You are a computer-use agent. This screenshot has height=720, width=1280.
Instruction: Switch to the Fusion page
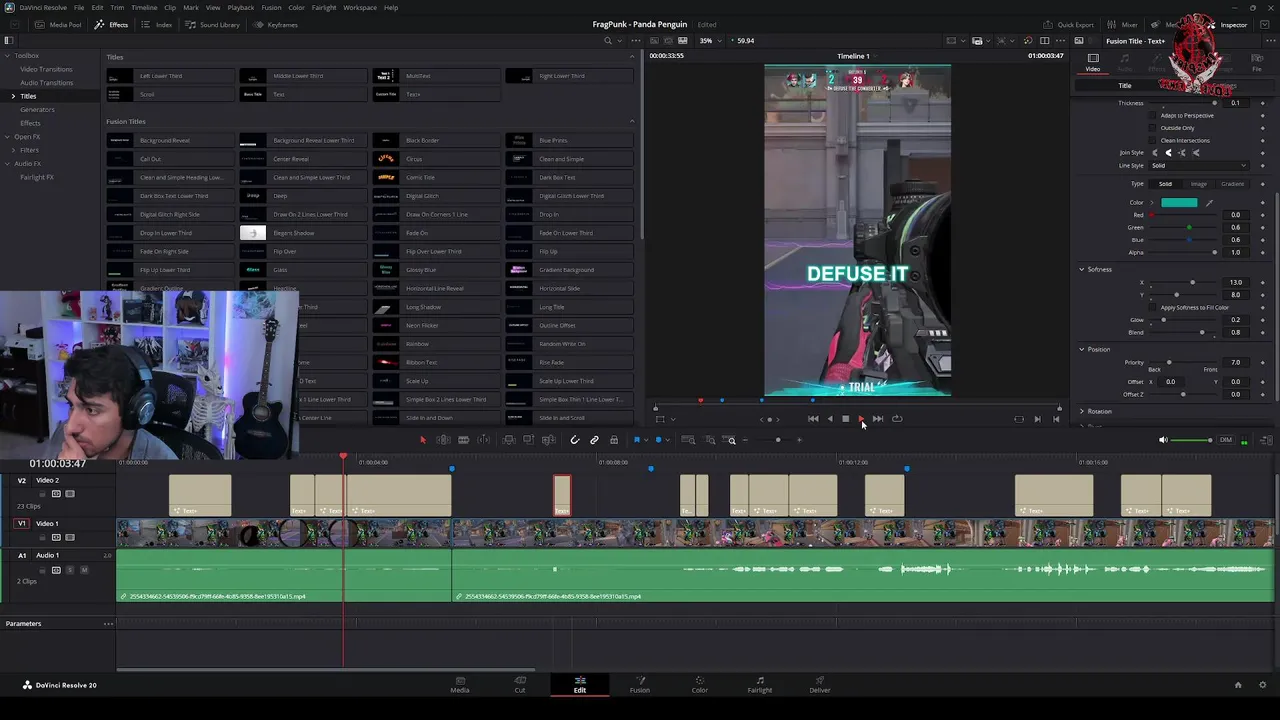coord(639,685)
